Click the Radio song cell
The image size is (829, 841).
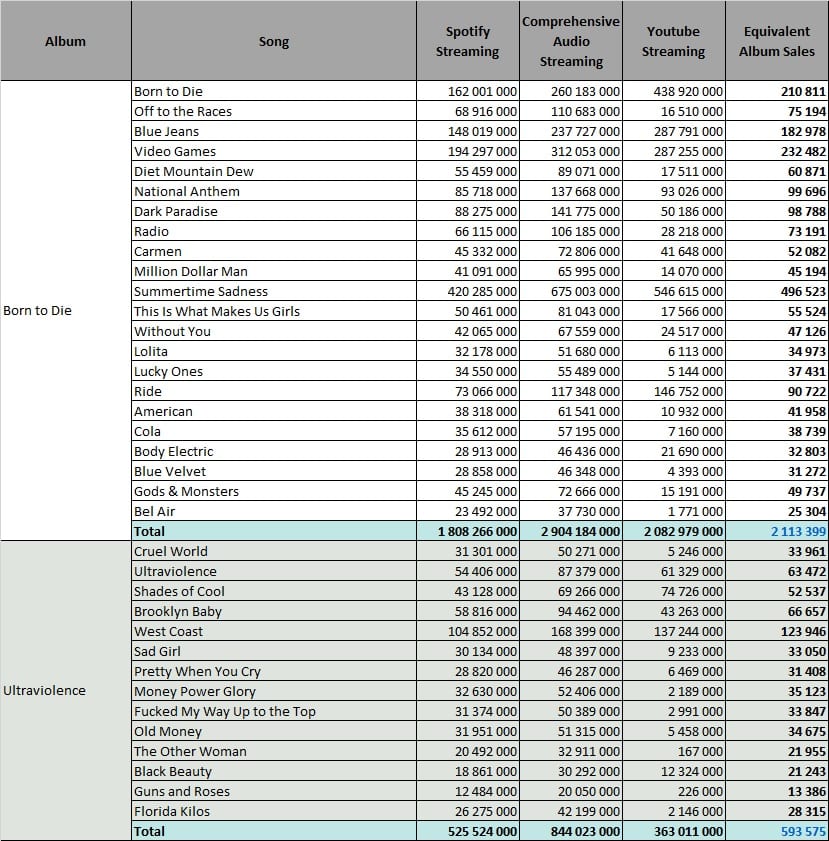click(x=273, y=231)
